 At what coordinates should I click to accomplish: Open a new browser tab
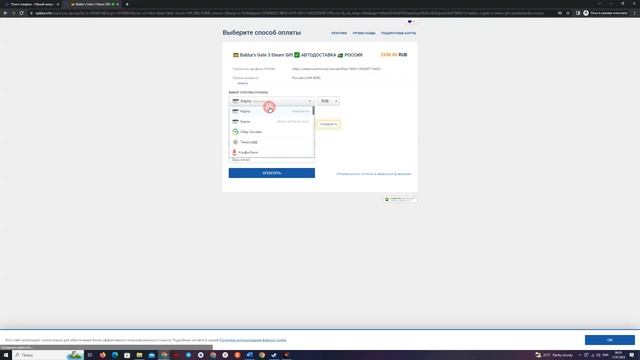pyautogui.click(x=127, y=4)
